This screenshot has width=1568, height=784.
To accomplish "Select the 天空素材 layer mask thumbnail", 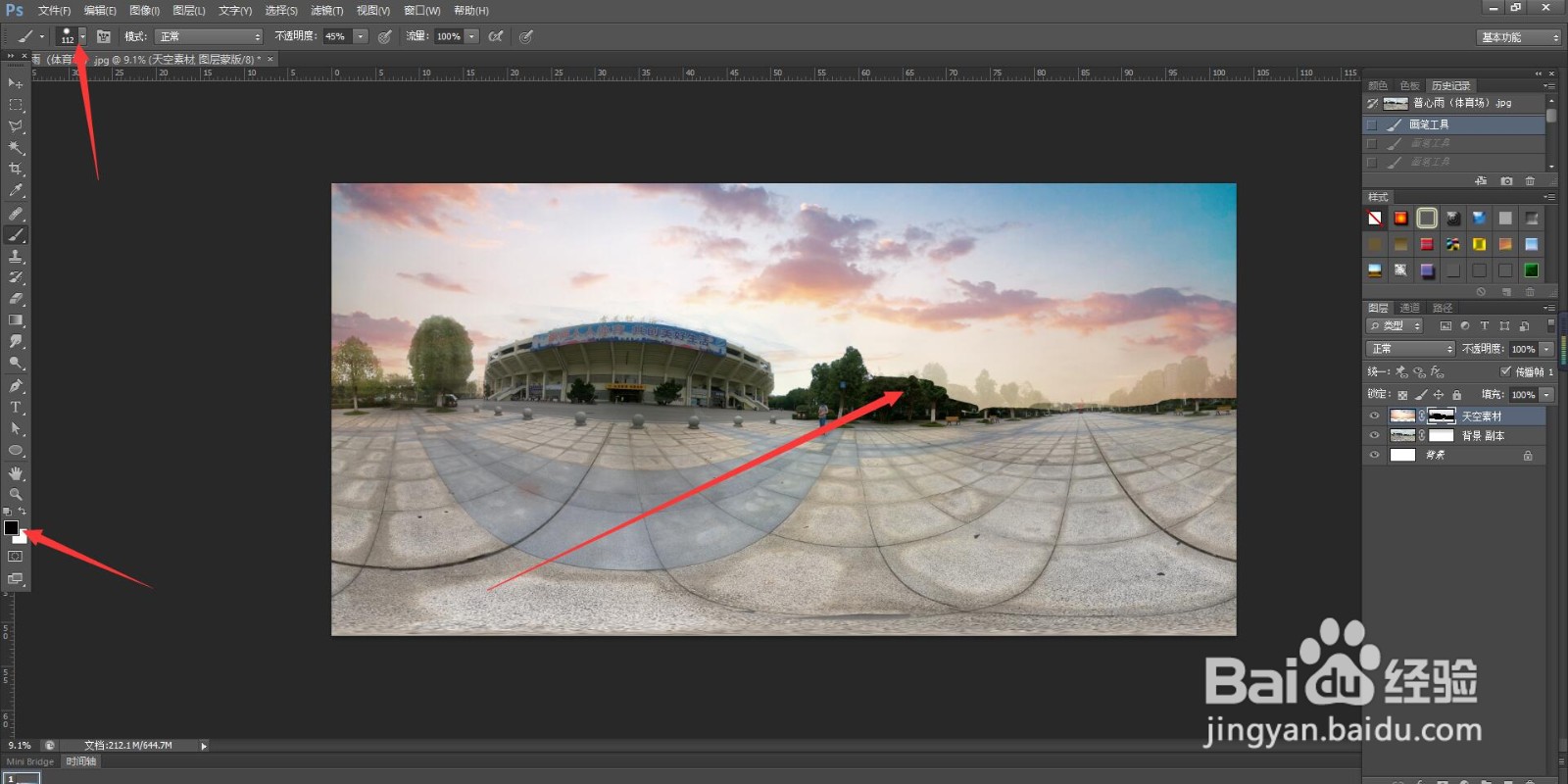I will pos(1441,416).
